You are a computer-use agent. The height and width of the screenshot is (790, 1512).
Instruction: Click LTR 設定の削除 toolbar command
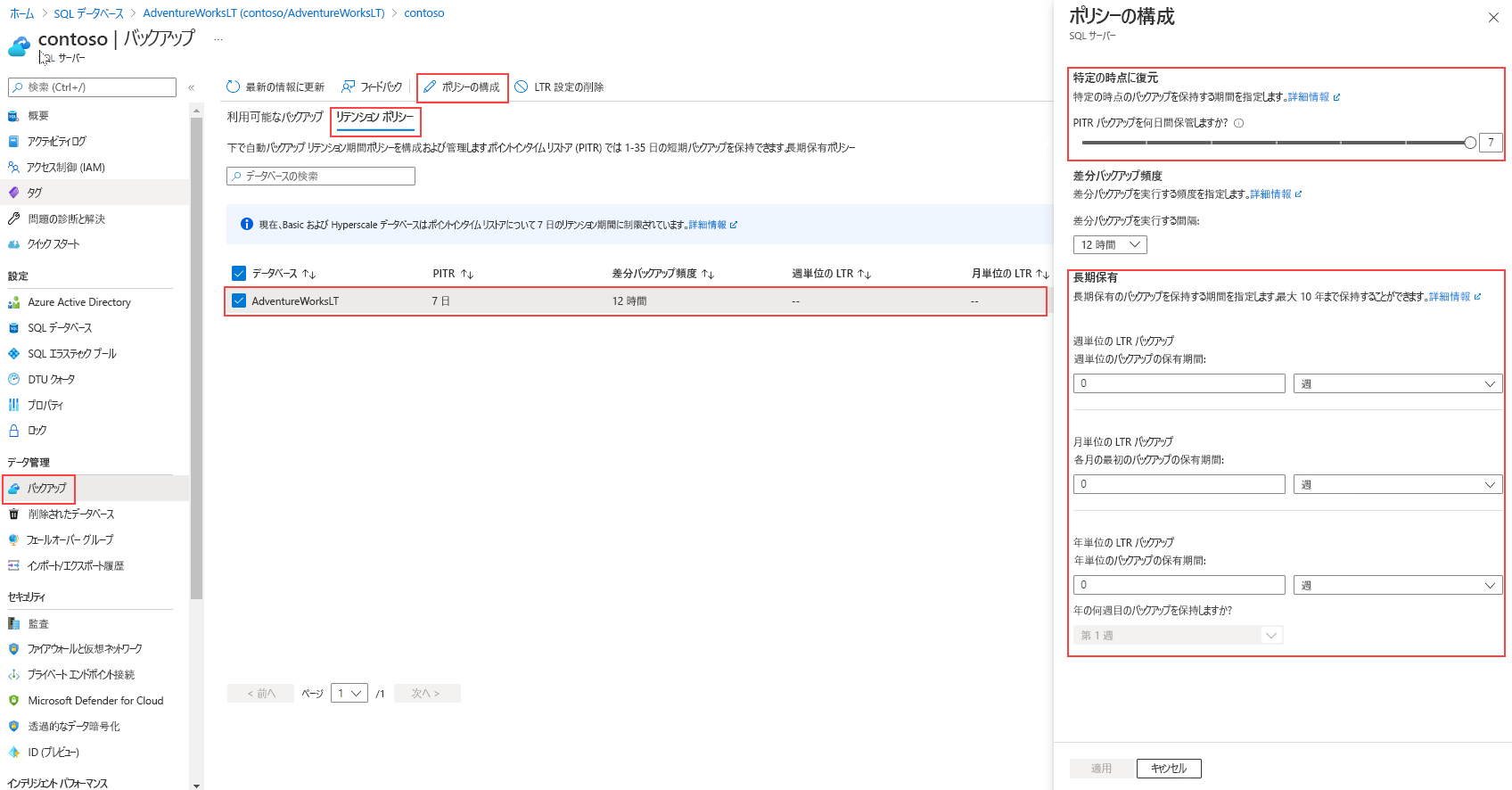[x=559, y=87]
